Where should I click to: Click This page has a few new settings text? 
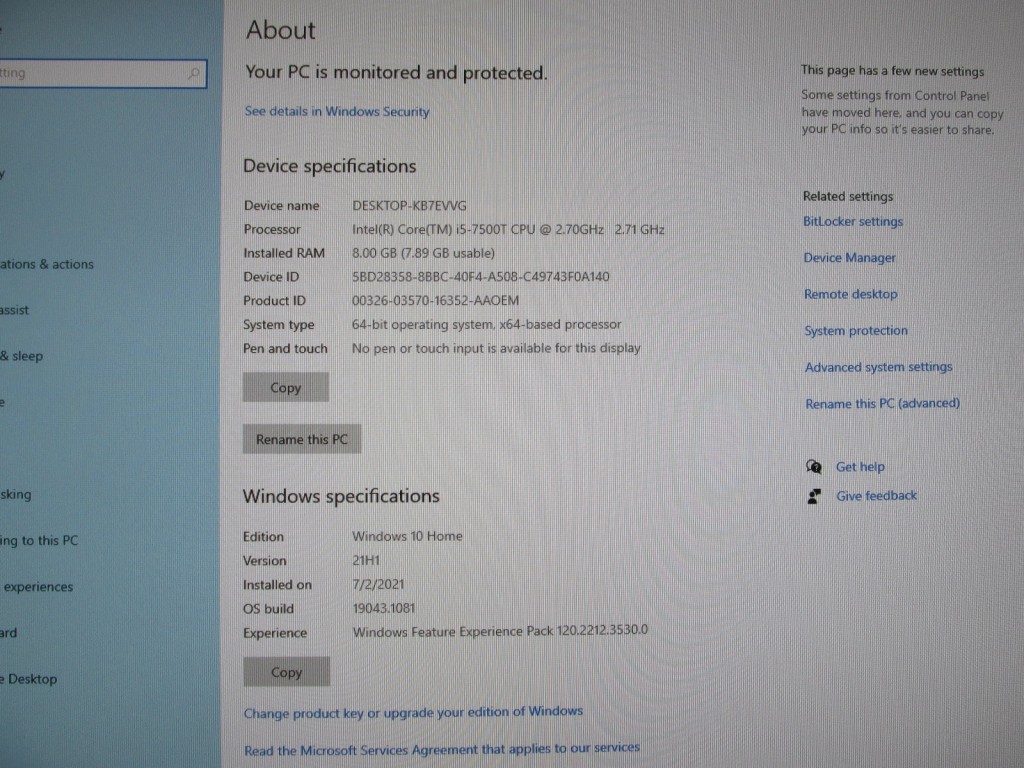pos(892,71)
